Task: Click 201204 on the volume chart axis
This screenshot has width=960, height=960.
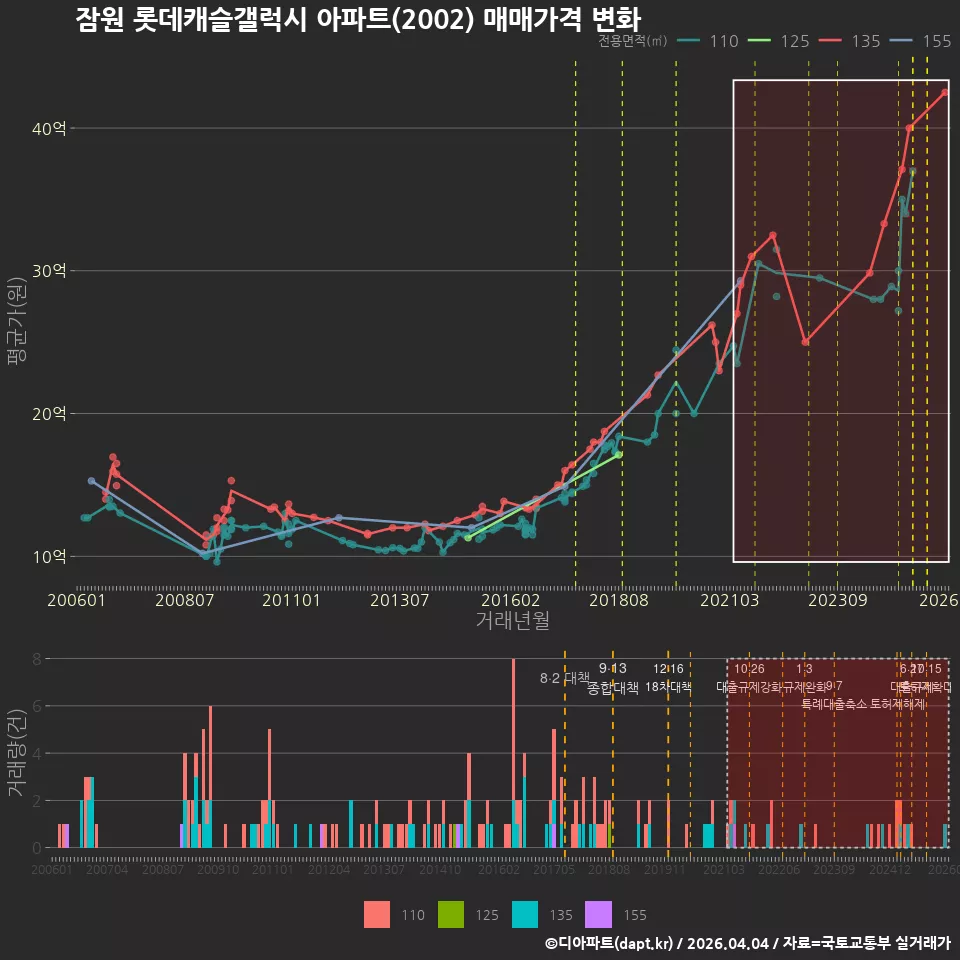Action: (x=329, y=869)
